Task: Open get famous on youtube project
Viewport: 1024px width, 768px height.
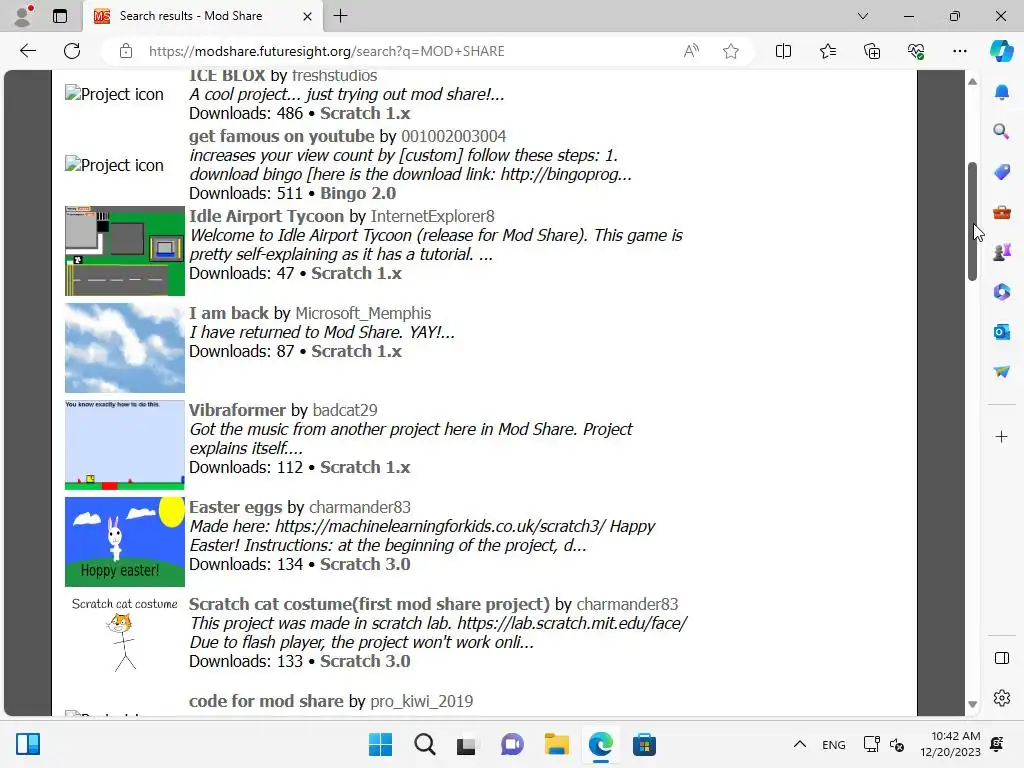Action: click(x=281, y=136)
